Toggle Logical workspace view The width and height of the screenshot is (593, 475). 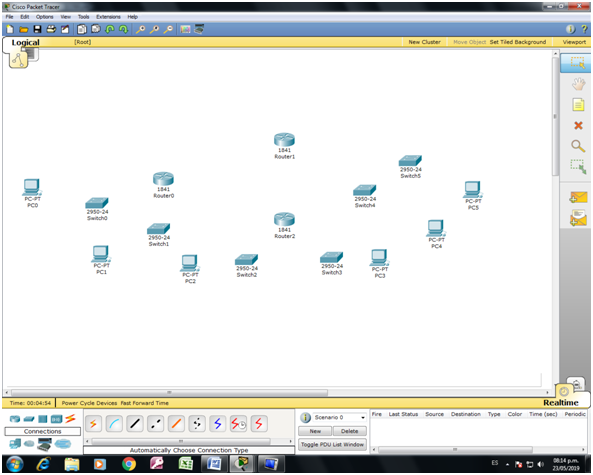click(x=25, y=42)
